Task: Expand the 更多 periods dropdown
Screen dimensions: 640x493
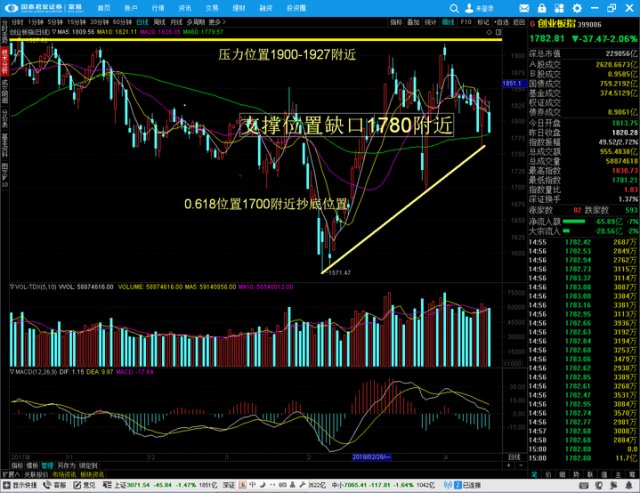Action: pos(217,22)
